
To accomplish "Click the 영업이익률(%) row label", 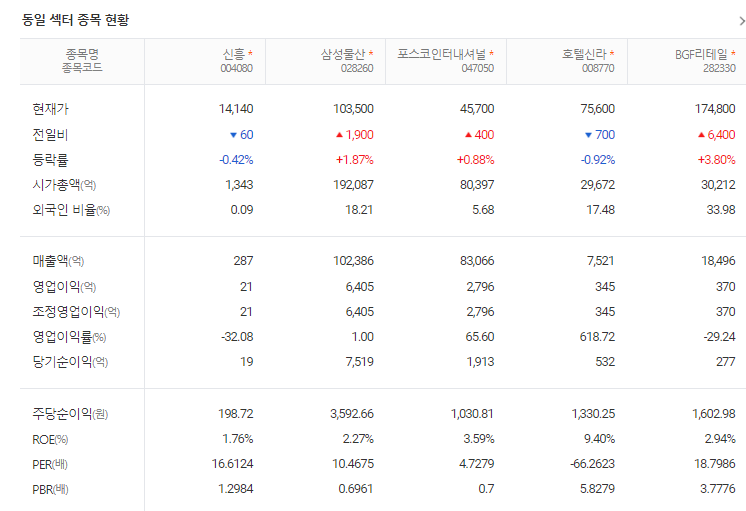I will [x=69, y=337].
